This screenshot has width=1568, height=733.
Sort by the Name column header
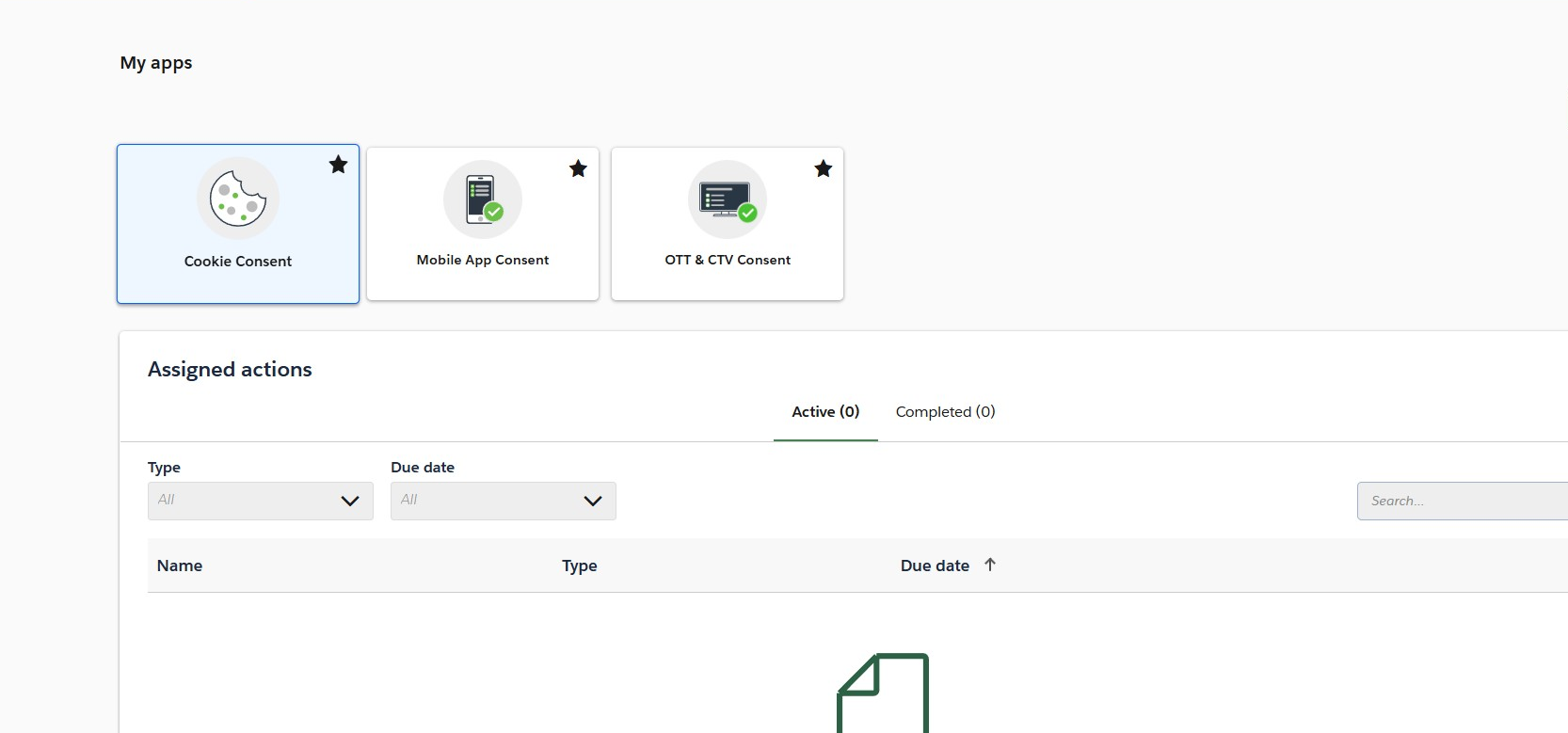coord(180,566)
